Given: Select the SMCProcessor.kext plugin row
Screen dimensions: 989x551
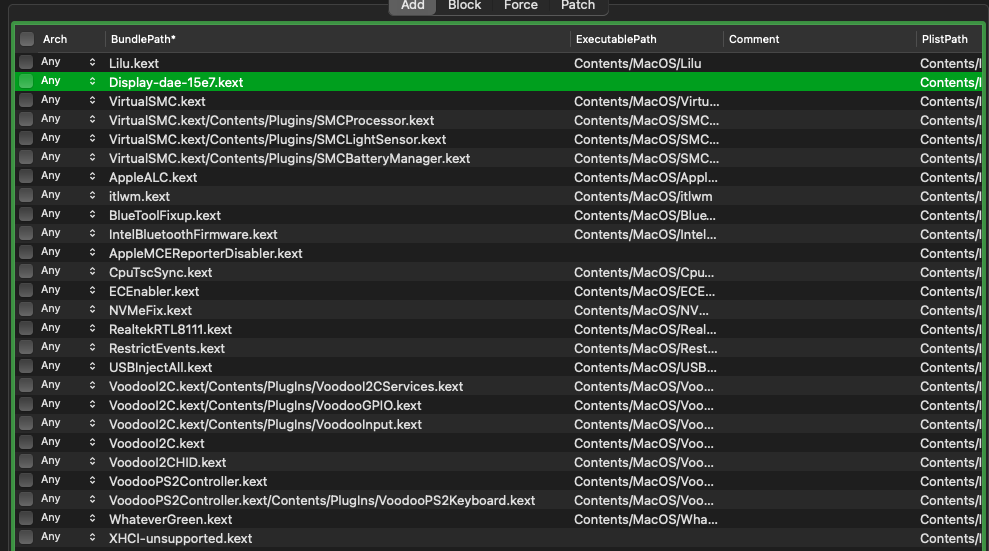Looking at the screenshot, I should pyautogui.click(x=271, y=120).
